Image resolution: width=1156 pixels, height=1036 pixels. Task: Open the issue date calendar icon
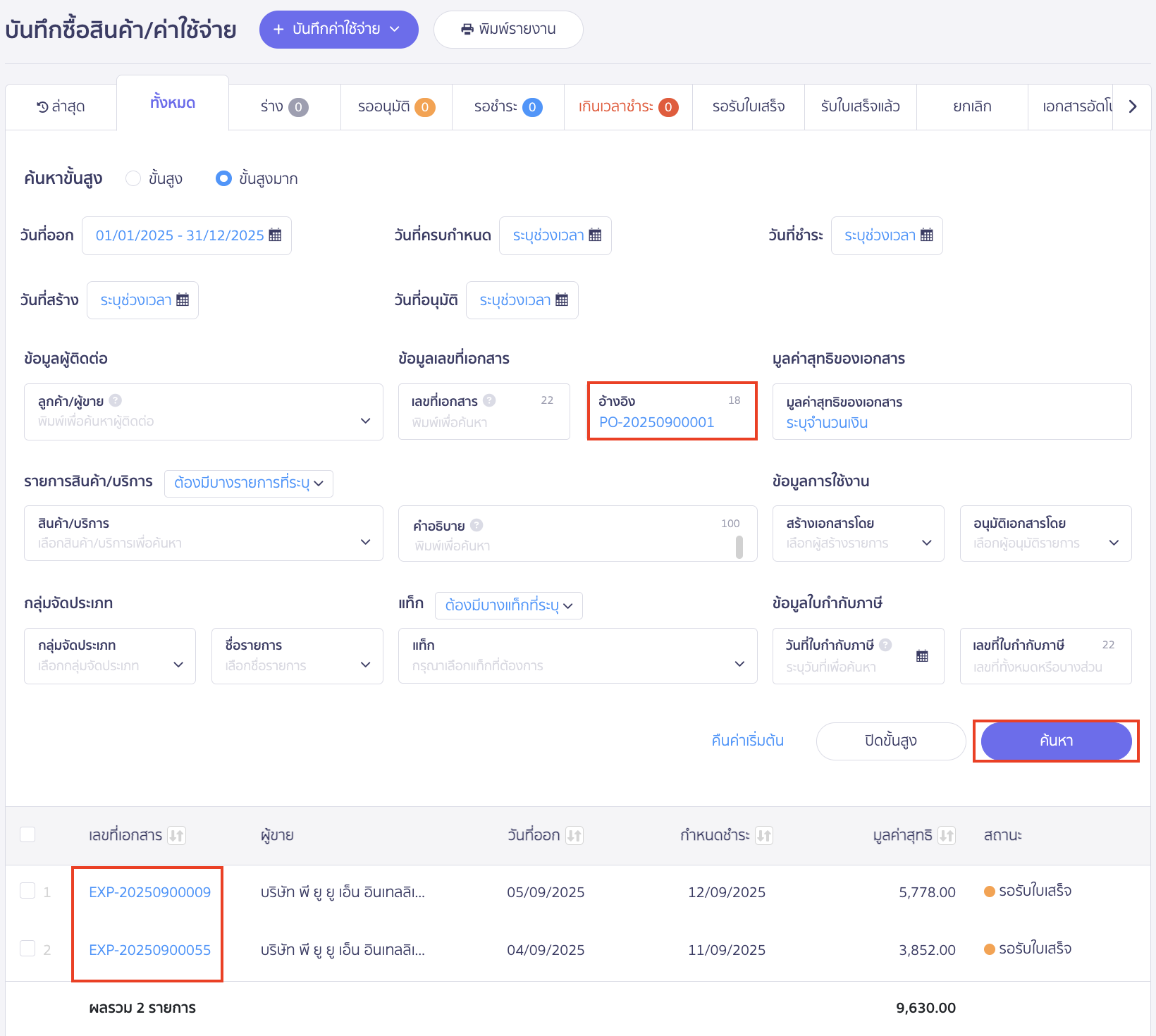[275, 235]
